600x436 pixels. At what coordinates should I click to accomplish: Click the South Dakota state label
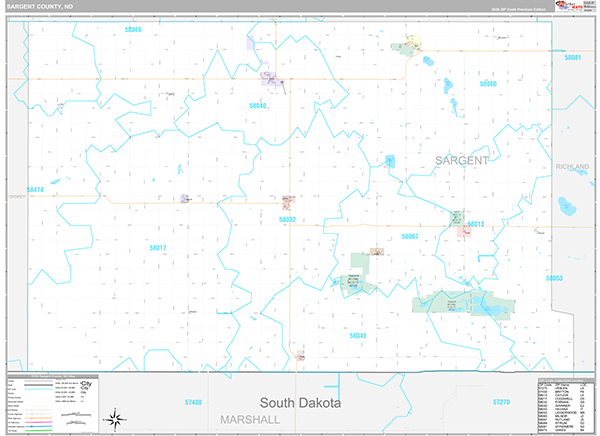pyautogui.click(x=300, y=403)
